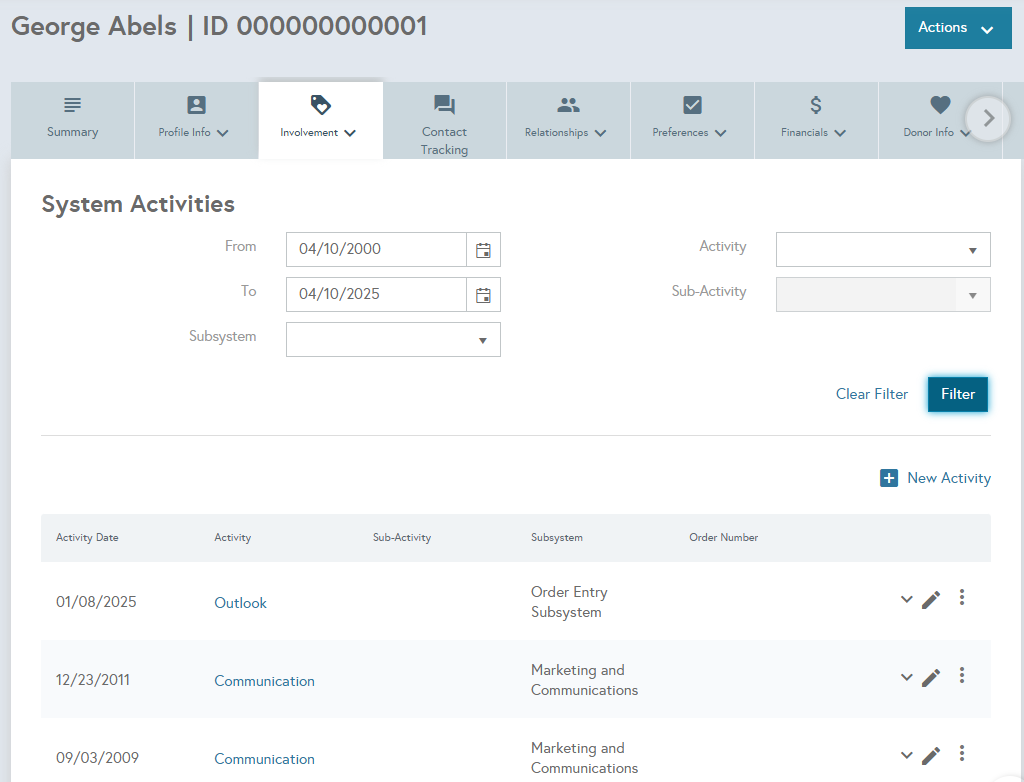Click the George Abels ID heading
Viewport: 1024px width, 782px height.
pos(219,27)
